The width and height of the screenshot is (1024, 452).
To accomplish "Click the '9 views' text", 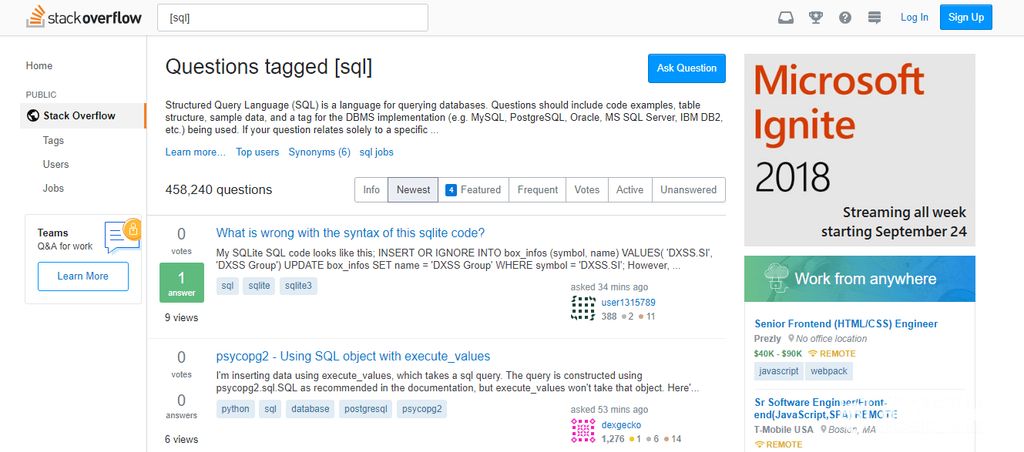I will 182,317.
